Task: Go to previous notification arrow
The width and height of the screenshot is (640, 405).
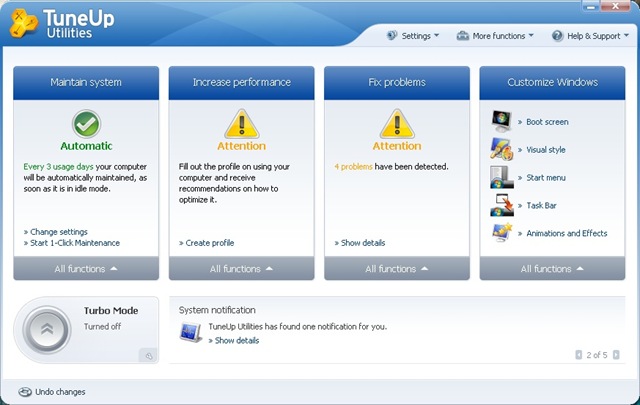Action: (x=578, y=355)
